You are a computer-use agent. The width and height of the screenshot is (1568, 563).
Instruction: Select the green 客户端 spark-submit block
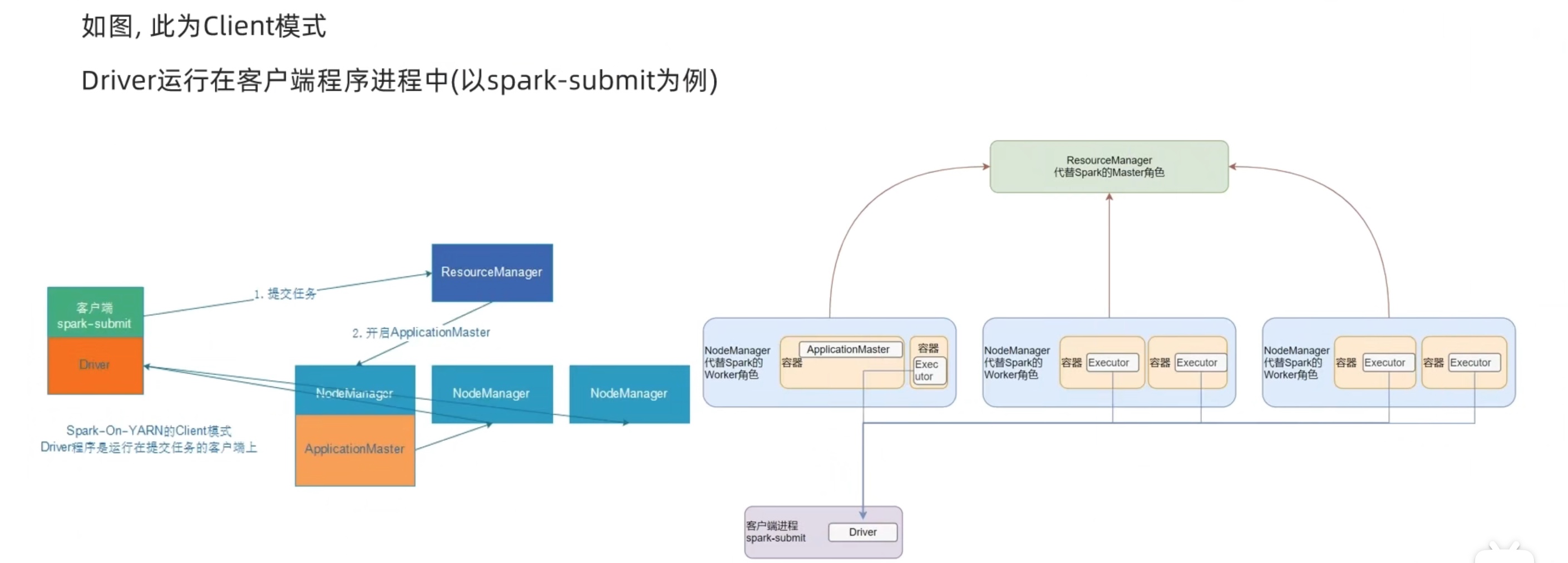(95, 312)
